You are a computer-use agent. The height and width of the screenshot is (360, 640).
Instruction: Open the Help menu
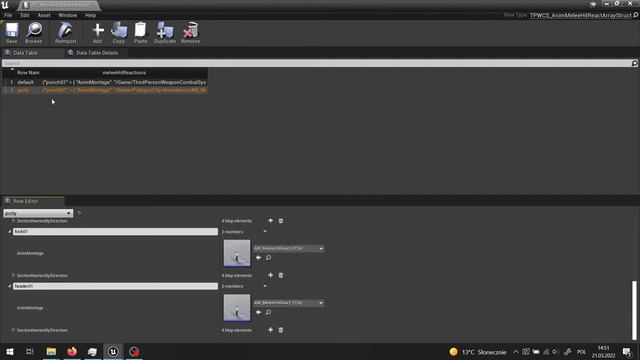pos(90,15)
